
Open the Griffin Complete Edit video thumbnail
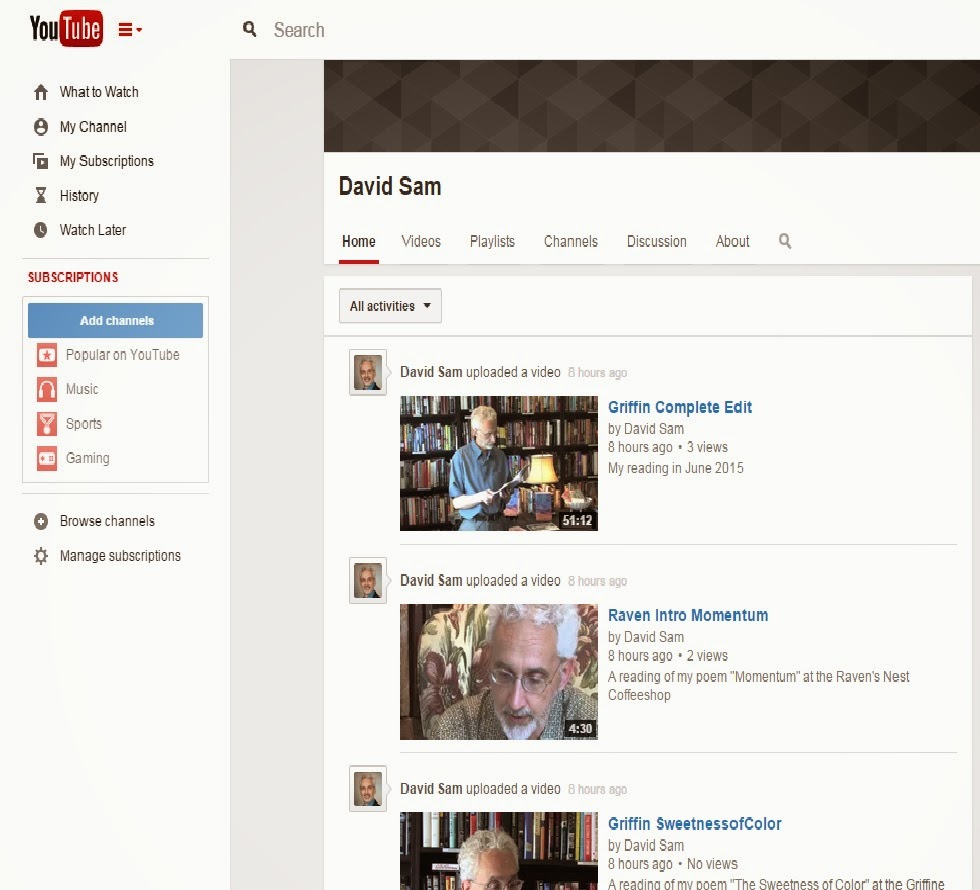[x=499, y=463]
